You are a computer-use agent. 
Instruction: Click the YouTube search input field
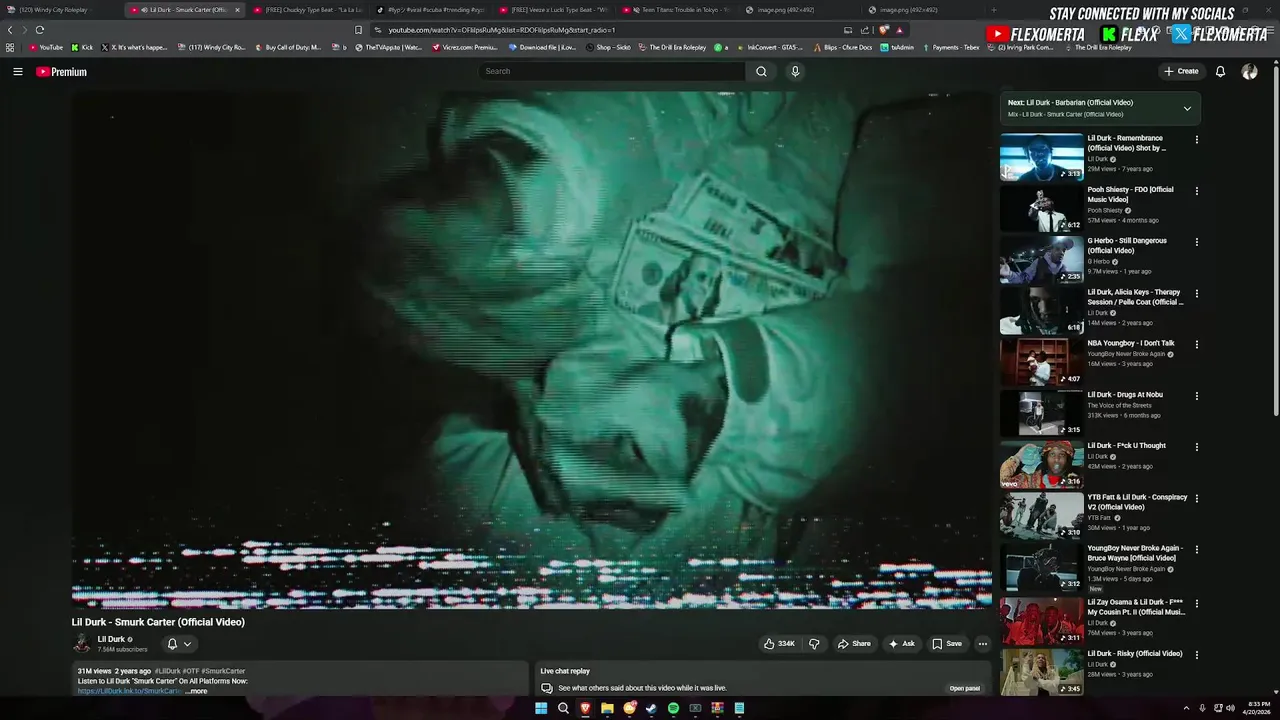pos(612,71)
